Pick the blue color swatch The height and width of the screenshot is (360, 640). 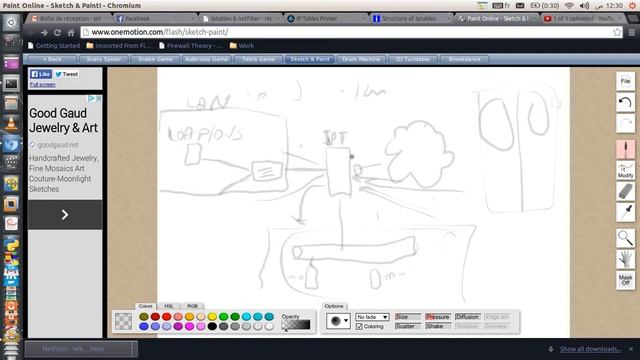144,327
